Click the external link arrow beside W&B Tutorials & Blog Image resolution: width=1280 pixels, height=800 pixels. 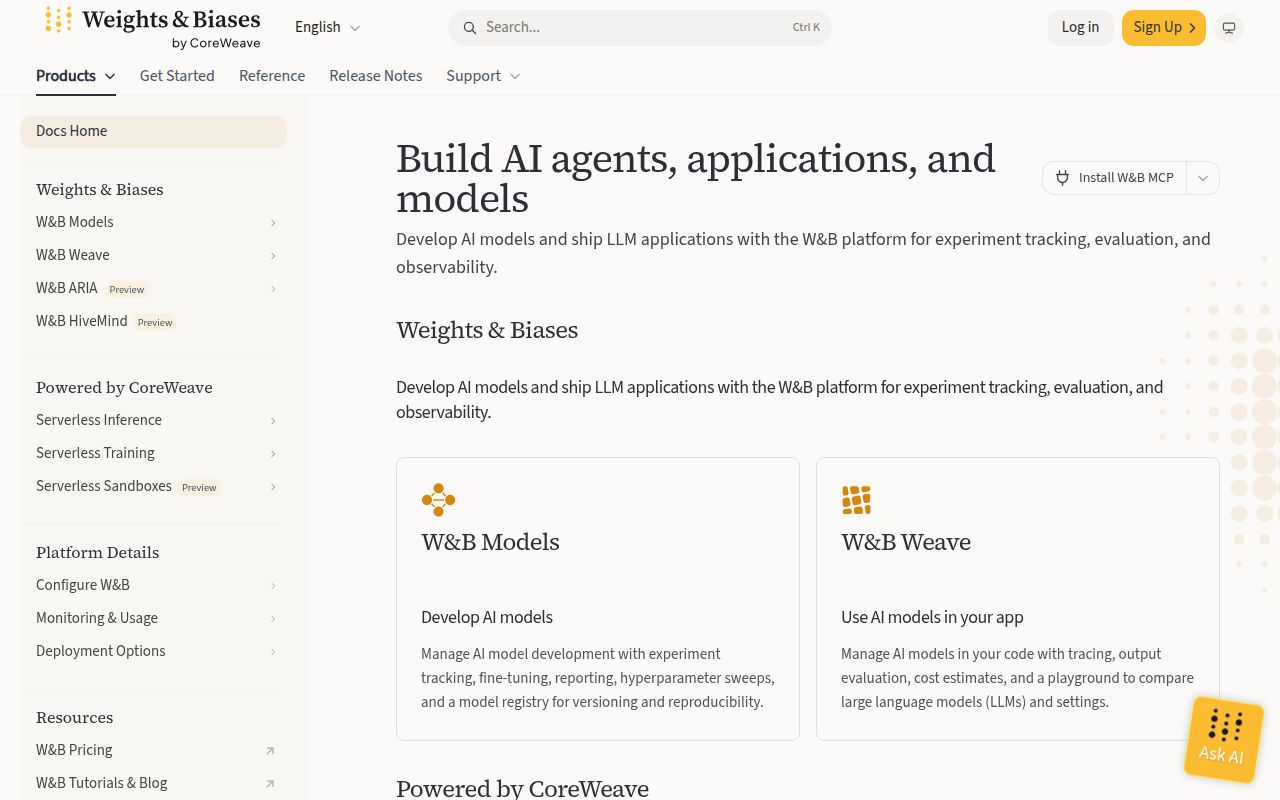270,784
